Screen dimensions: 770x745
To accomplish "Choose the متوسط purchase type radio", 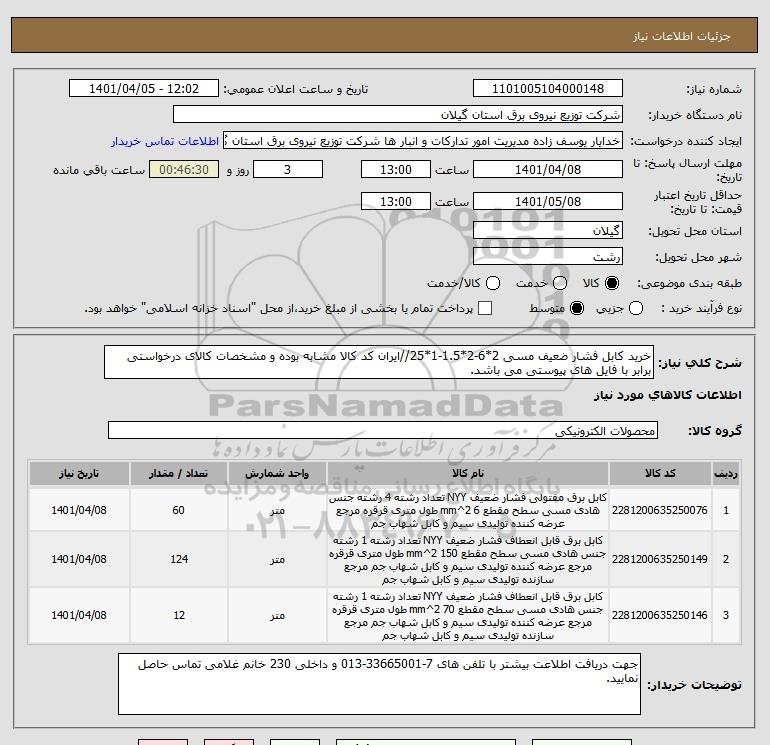I will point(577,308).
